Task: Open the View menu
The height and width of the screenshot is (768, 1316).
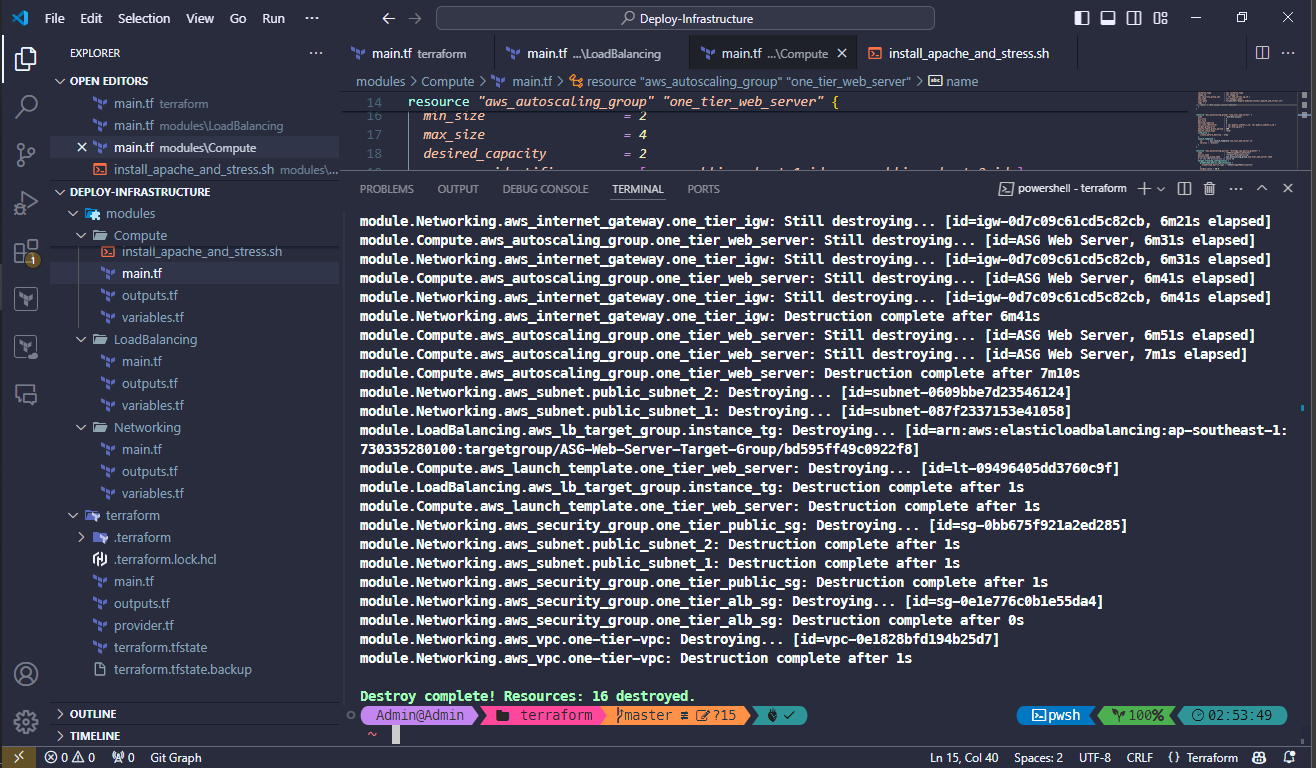Action: point(200,18)
